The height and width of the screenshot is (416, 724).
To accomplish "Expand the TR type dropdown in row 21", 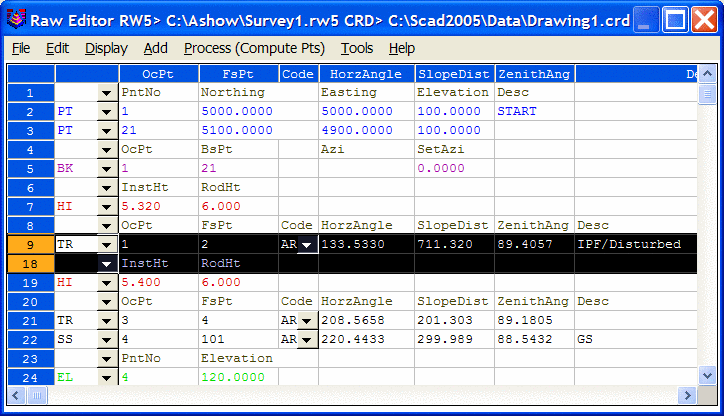I will click(x=107, y=320).
